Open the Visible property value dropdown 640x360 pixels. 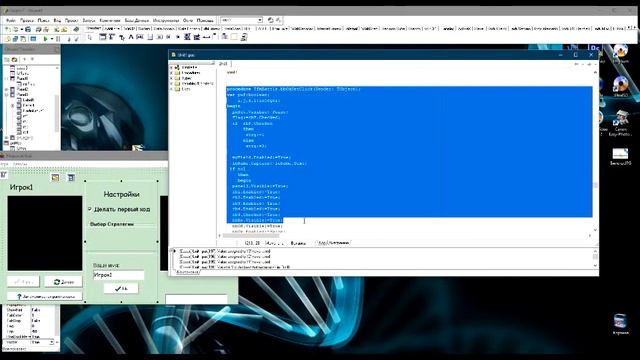pyautogui.click(x=51, y=342)
